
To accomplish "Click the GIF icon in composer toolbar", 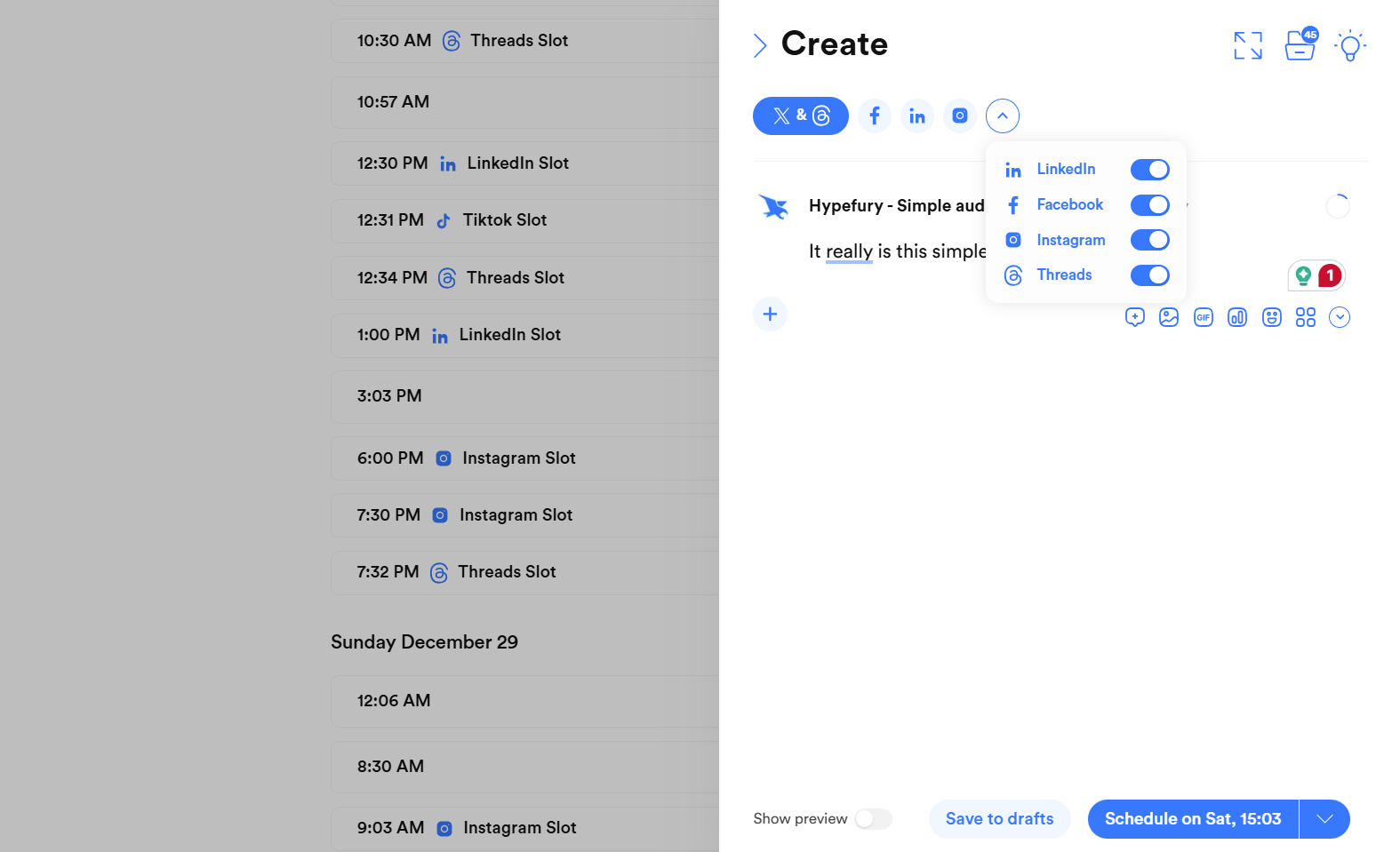I will pos(1203,317).
